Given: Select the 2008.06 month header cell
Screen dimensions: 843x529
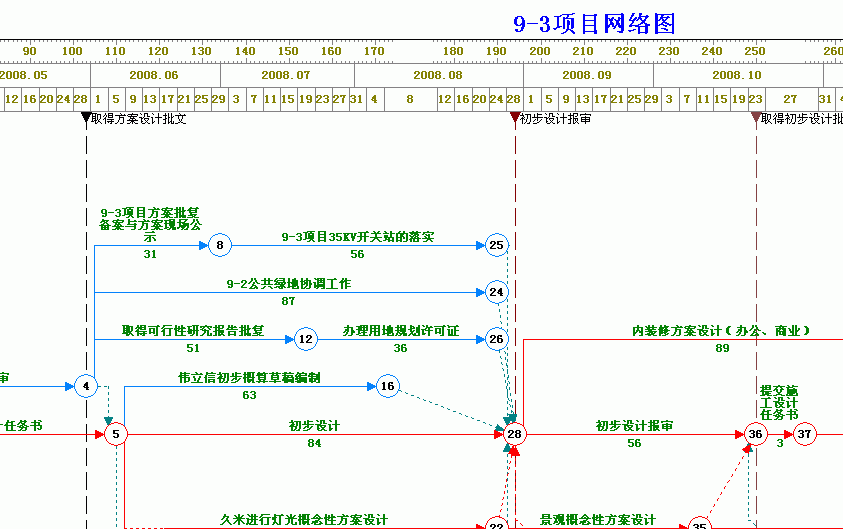Looking at the screenshot, I should [154, 75].
